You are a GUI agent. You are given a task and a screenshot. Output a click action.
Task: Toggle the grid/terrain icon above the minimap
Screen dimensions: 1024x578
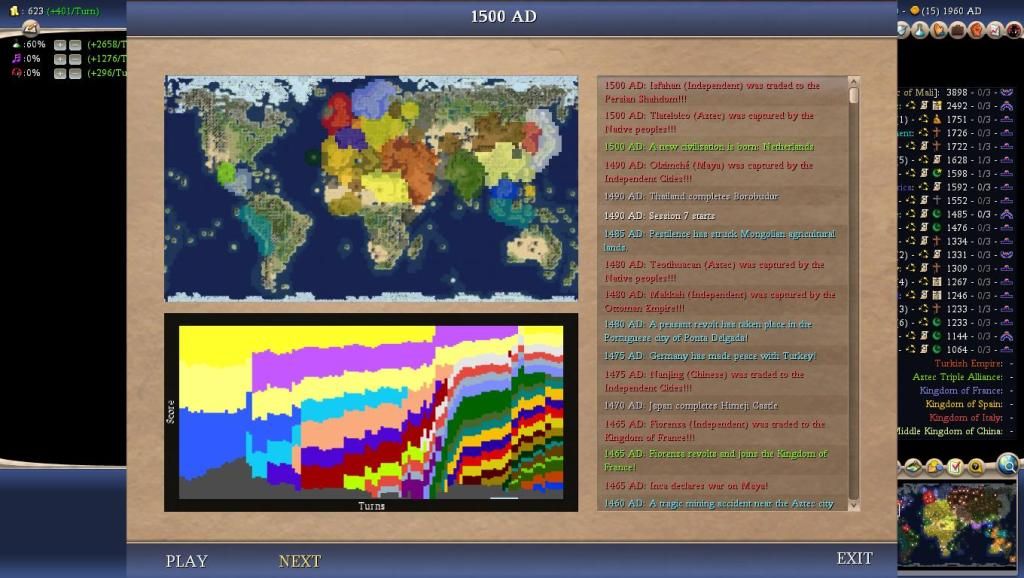pos(914,466)
